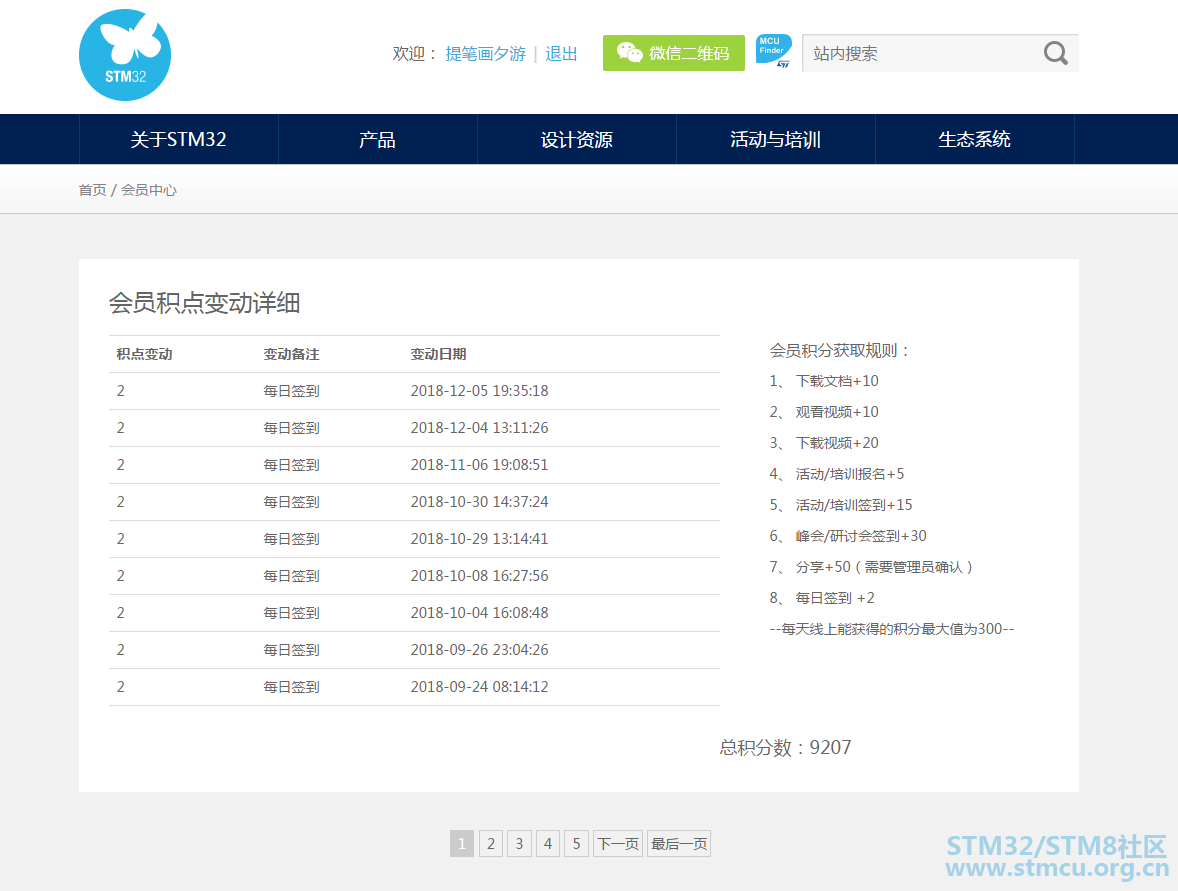This screenshot has width=1178, height=891.
Task: Select date 2018-09-24 08:14:12
Action: 479,687
